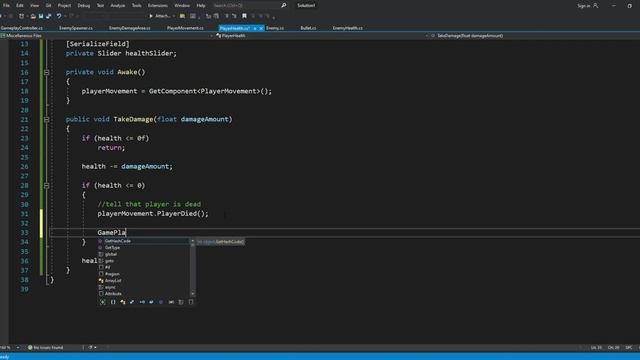This screenshot has width=640, height=360.
Task: Switch to the Bullet.cs tab
Action: [x=308, y=28]
